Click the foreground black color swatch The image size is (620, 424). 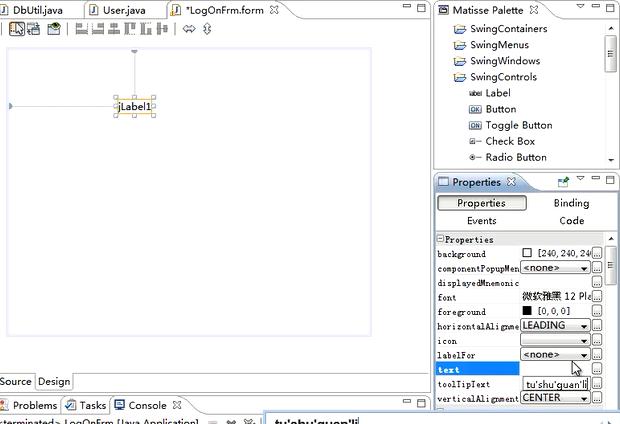point(527,311)
